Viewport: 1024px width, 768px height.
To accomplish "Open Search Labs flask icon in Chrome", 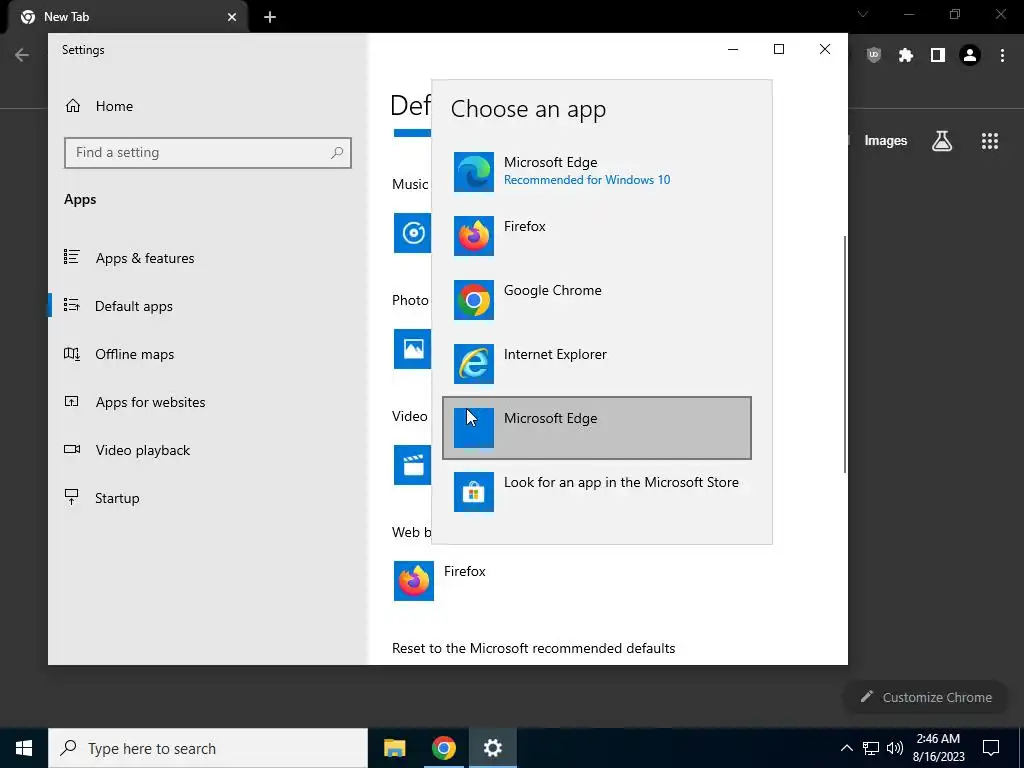I will pos(942,141).
